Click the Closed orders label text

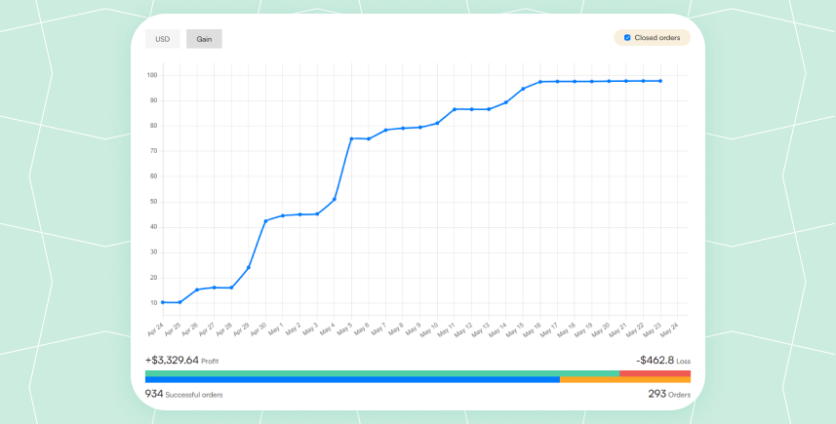(657, 38)
